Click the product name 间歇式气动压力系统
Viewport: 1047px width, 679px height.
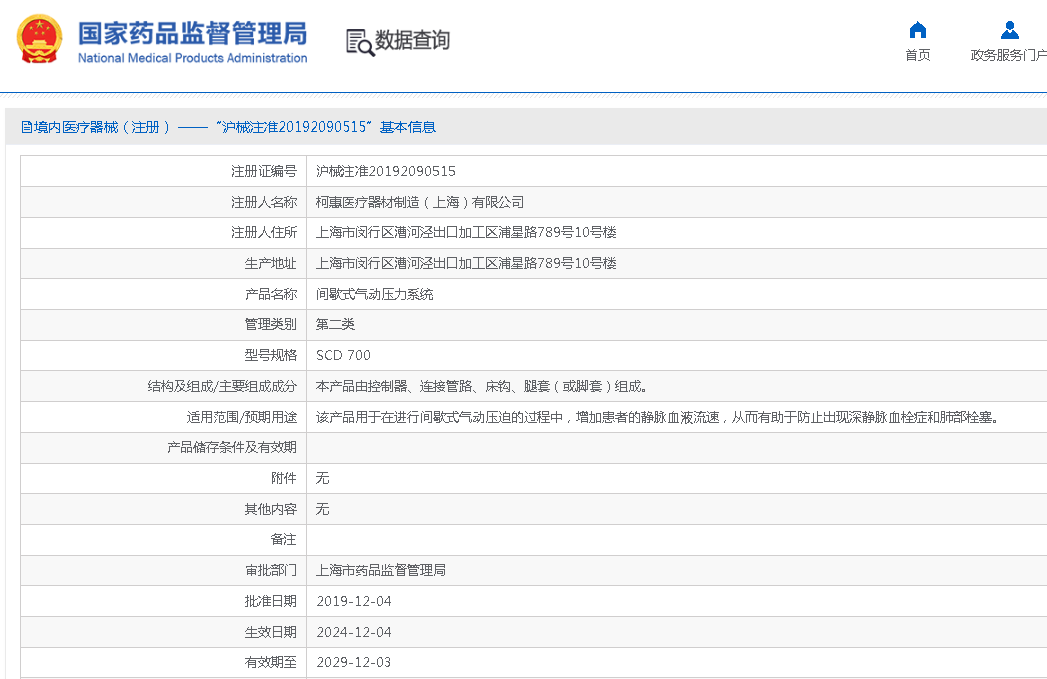(x=374, y=294)
